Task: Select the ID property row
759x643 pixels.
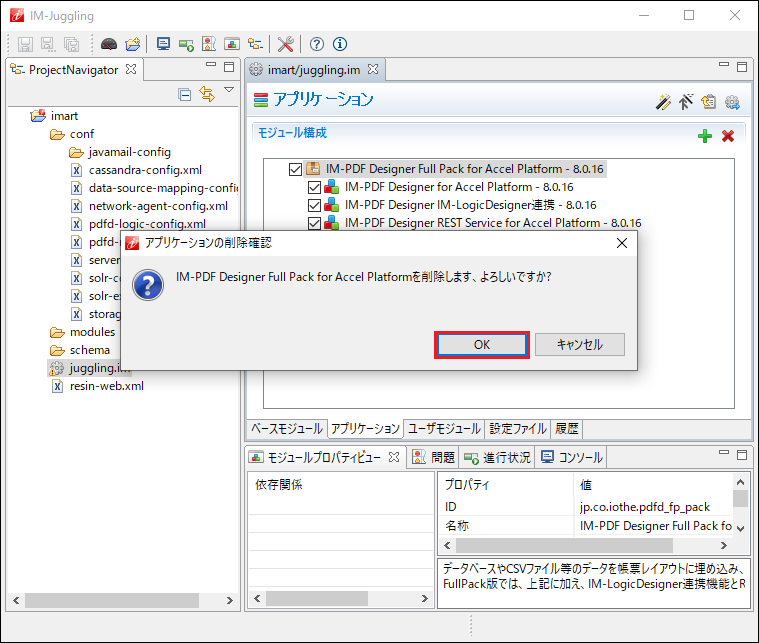Action: click(x=586, y=506)
